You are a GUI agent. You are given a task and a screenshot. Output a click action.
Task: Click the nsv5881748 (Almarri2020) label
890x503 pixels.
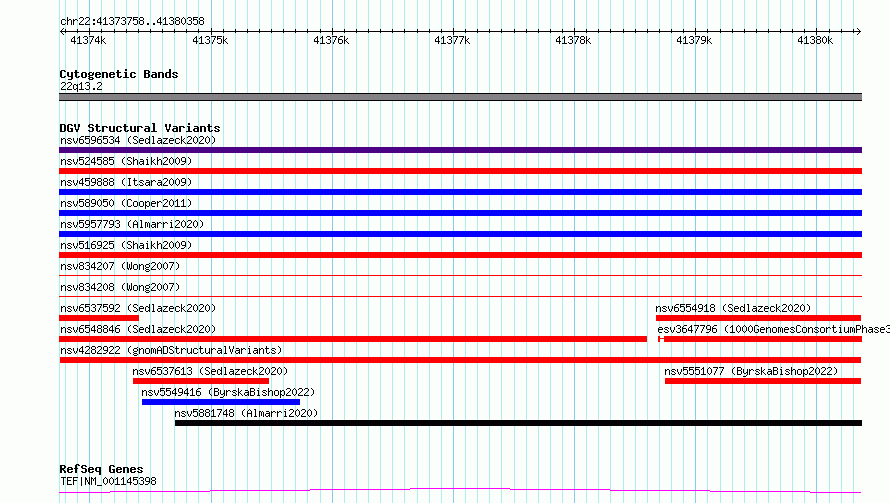[246, 413]
